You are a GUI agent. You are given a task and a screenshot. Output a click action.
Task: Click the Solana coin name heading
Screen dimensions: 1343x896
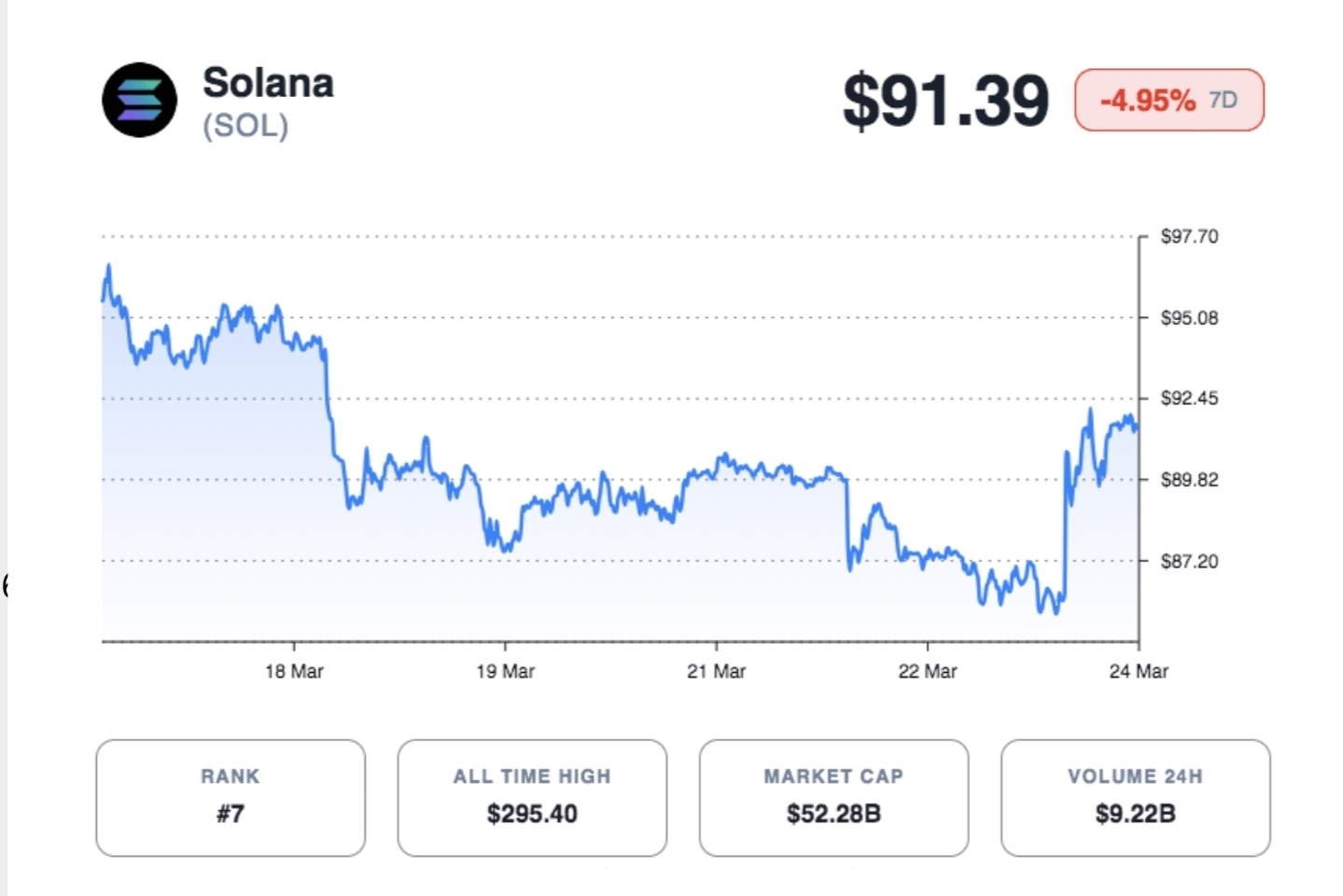coord(268,83)
